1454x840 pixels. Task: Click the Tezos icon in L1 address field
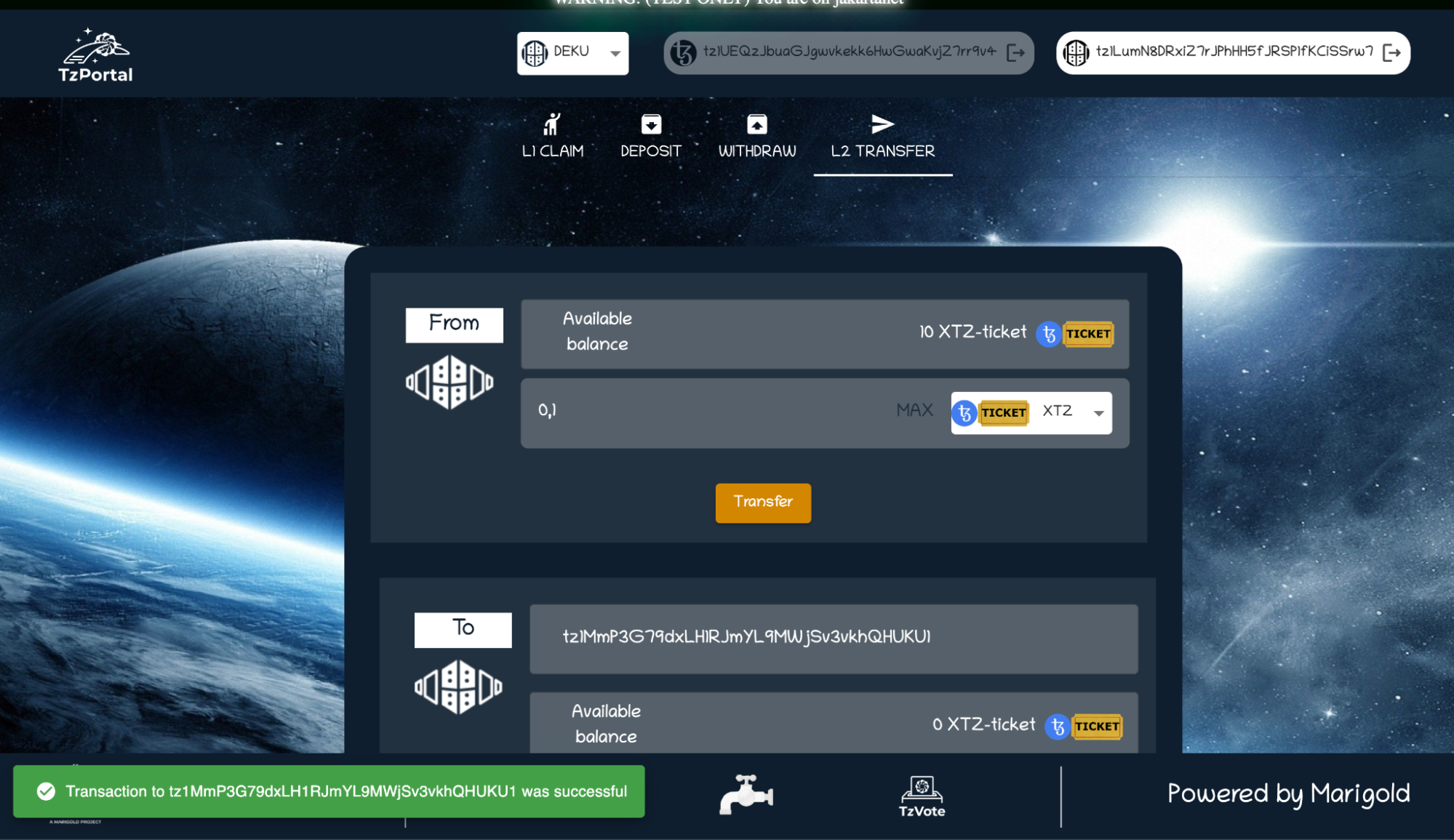pyautogui.click(x=683, y=52)
